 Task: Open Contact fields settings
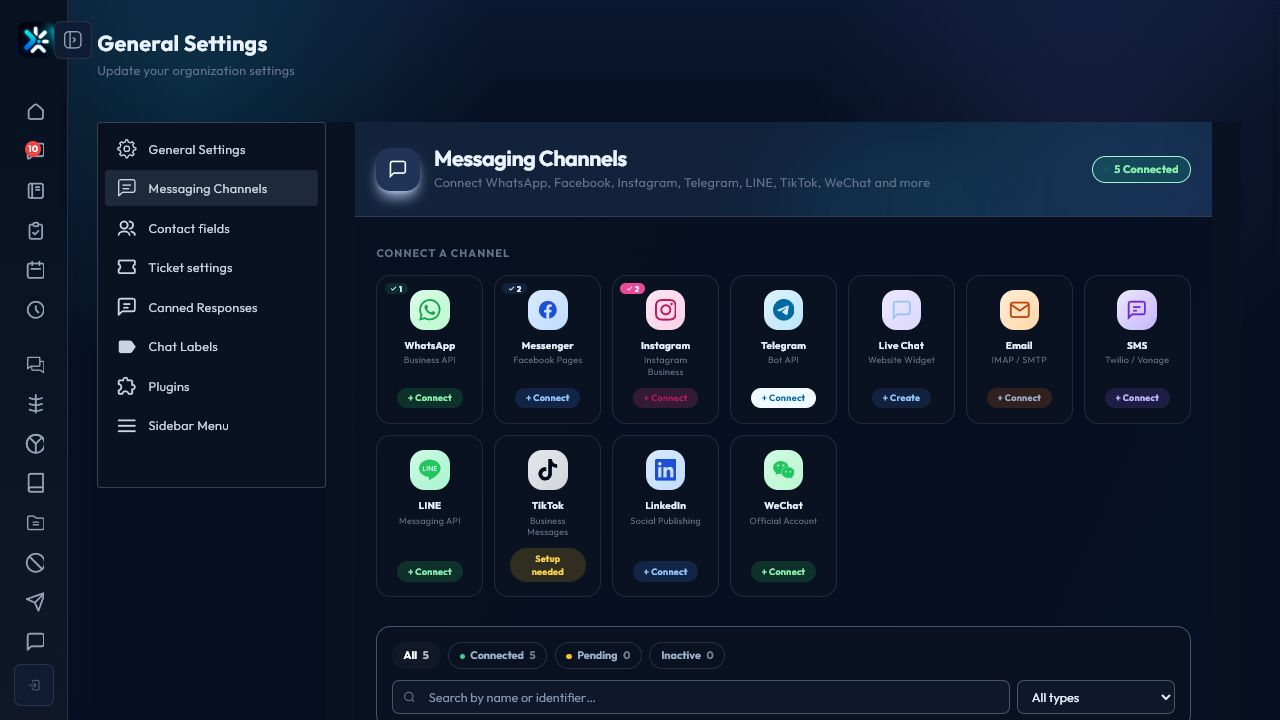(211, 228)
